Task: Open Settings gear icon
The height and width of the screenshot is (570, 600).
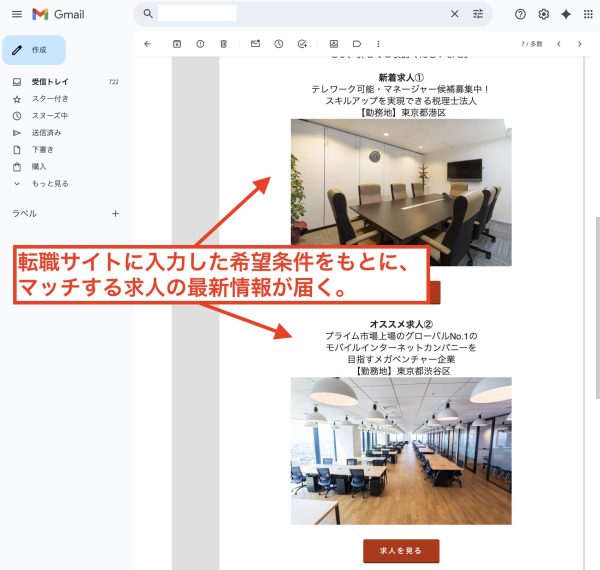Action: tap(543, 15)
